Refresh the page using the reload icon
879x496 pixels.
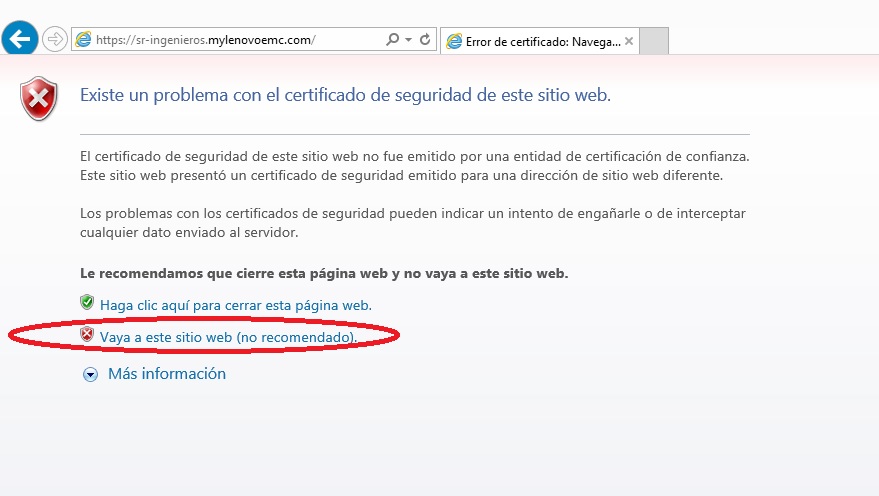pyautogui.click(x=425, y=40)
